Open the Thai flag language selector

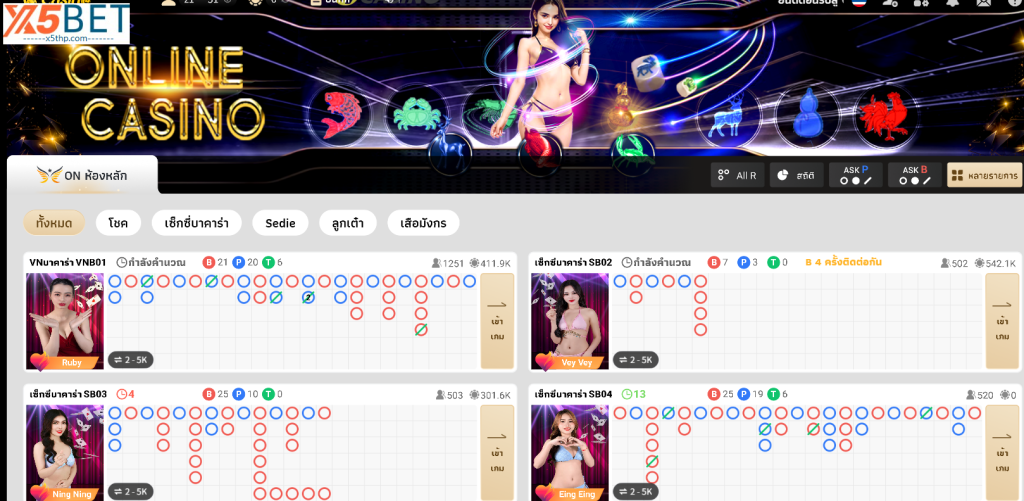tap(857, 5)
